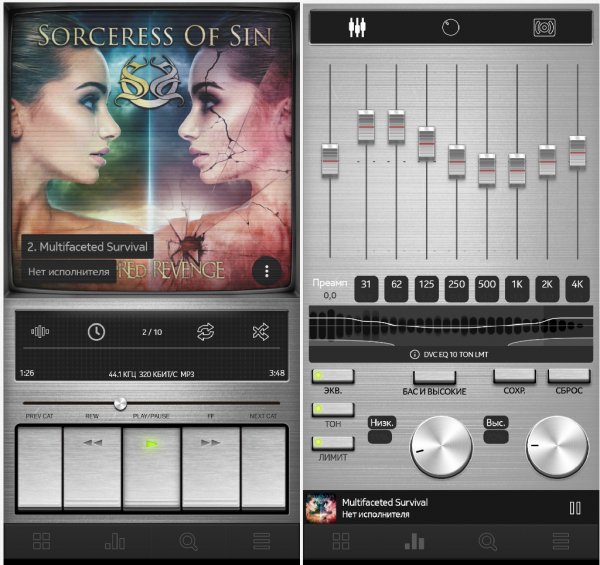Click the green play/pause tape button
The image size is (600, 565).
(152, 467)
